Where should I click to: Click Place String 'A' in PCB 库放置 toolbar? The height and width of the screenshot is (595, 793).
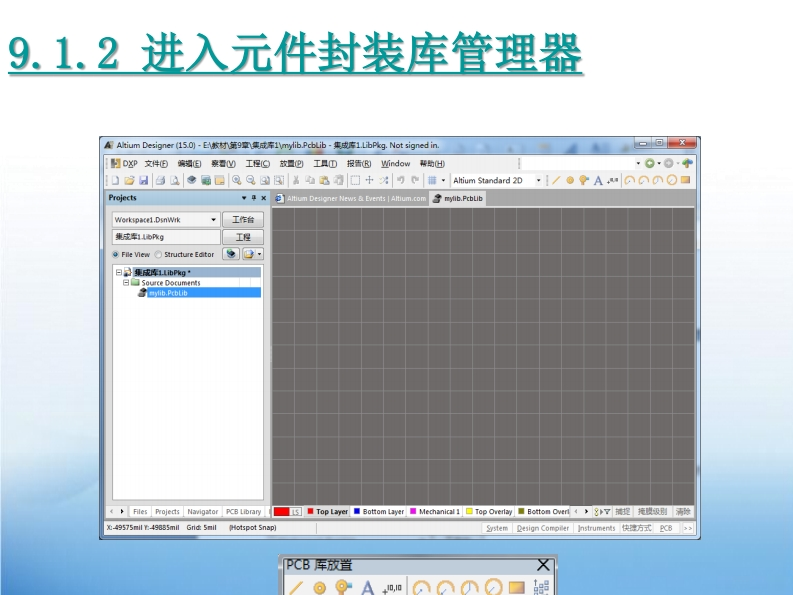tap(368, 588)
